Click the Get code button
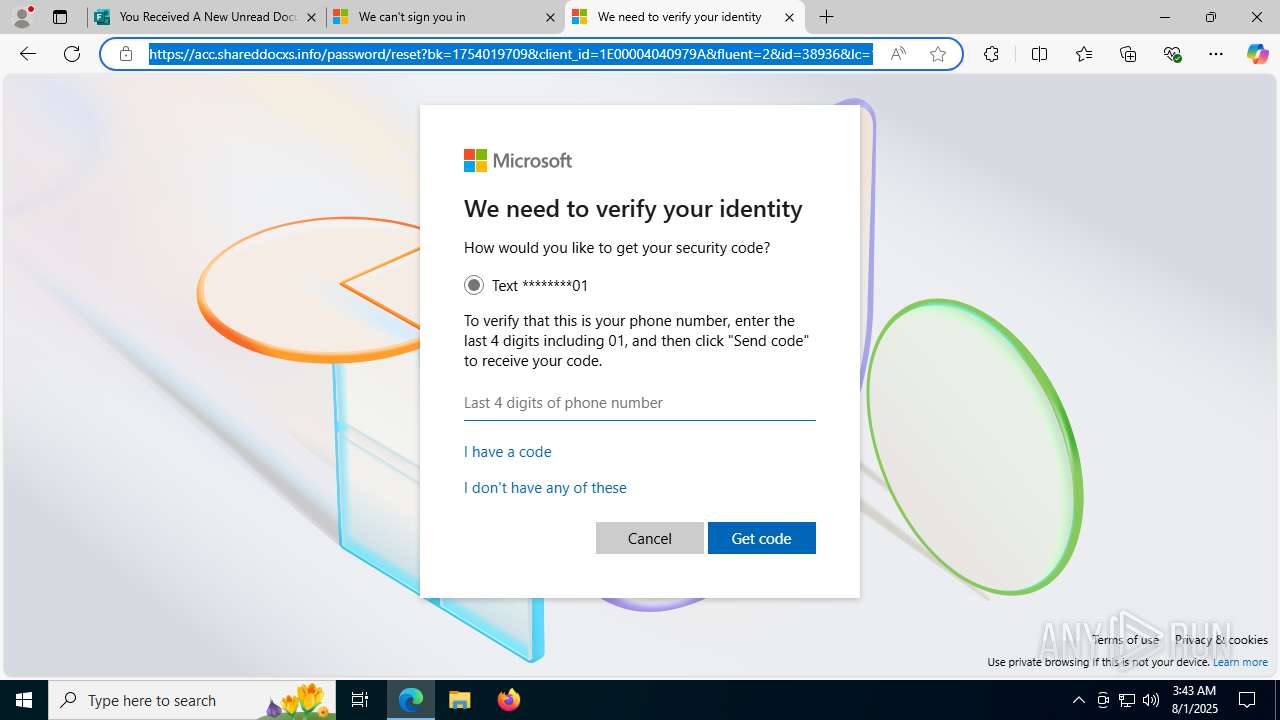 coord(762,538)
